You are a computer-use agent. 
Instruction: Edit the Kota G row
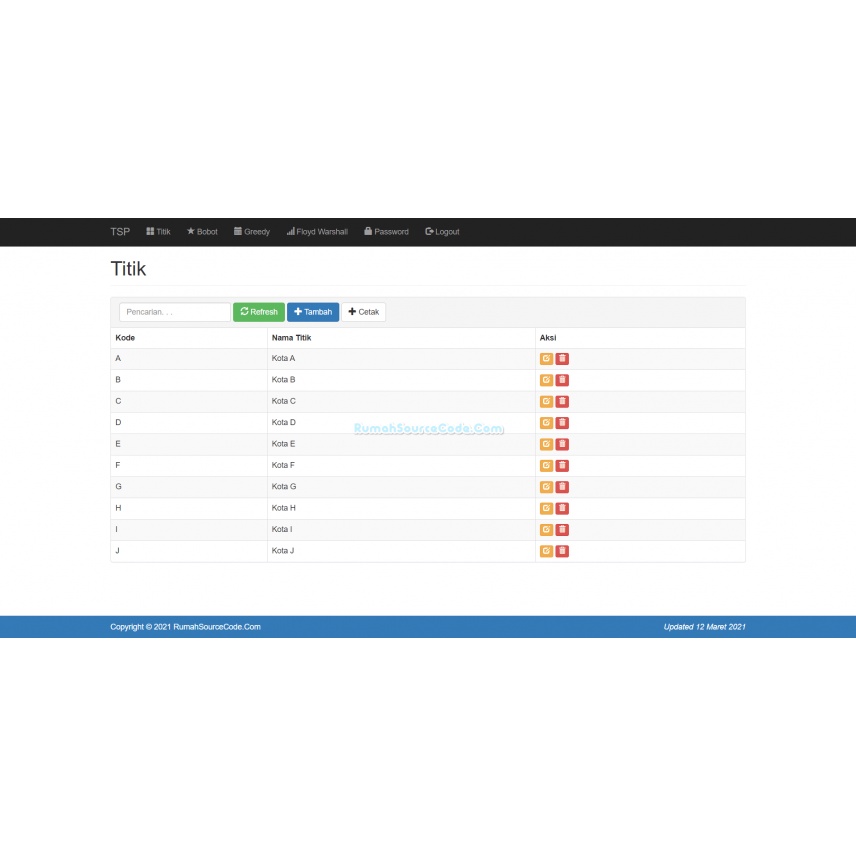coord(546,486)
